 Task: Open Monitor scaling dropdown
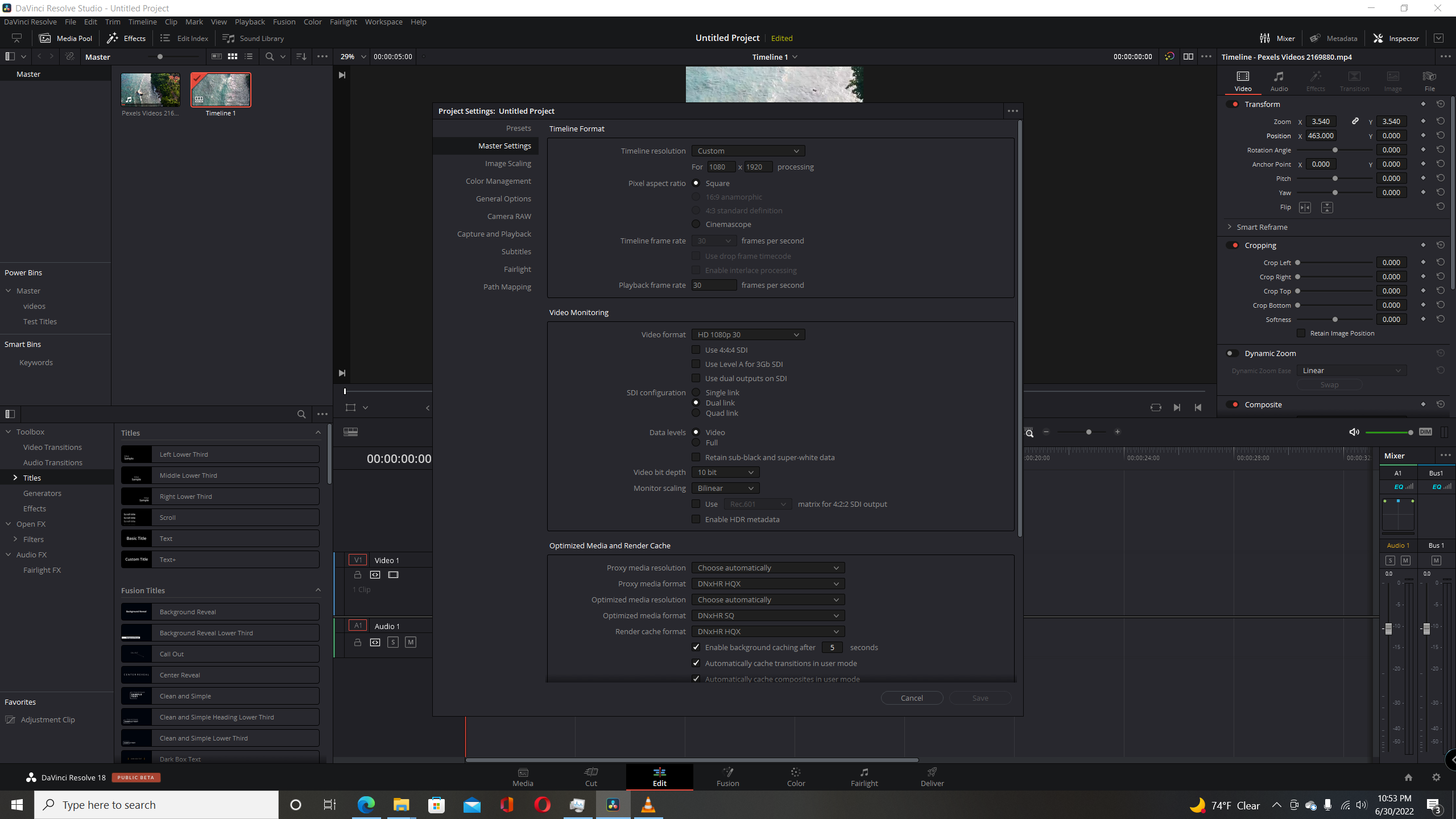tap(725, 488)
